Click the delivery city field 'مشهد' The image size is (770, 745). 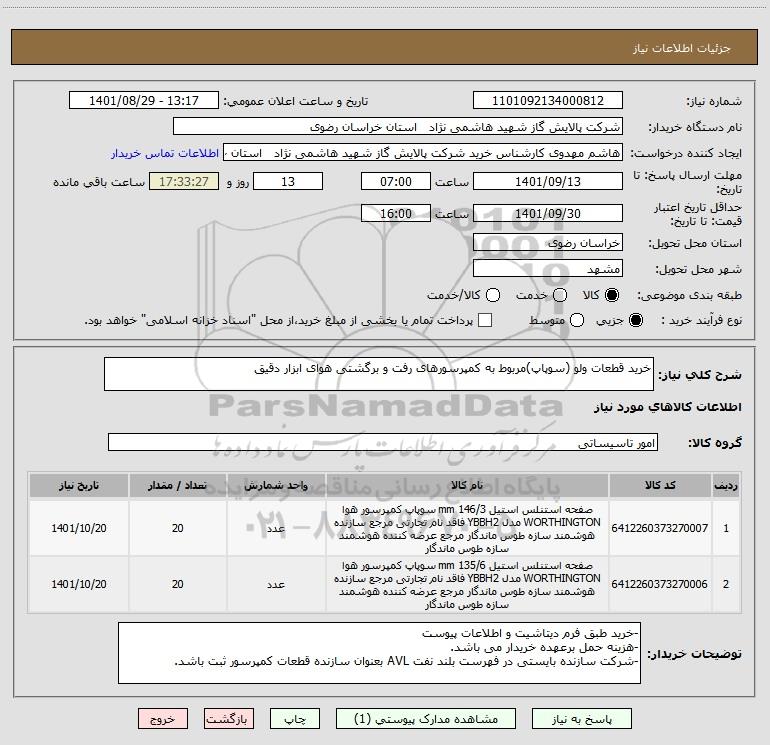(x=547, y=269)
